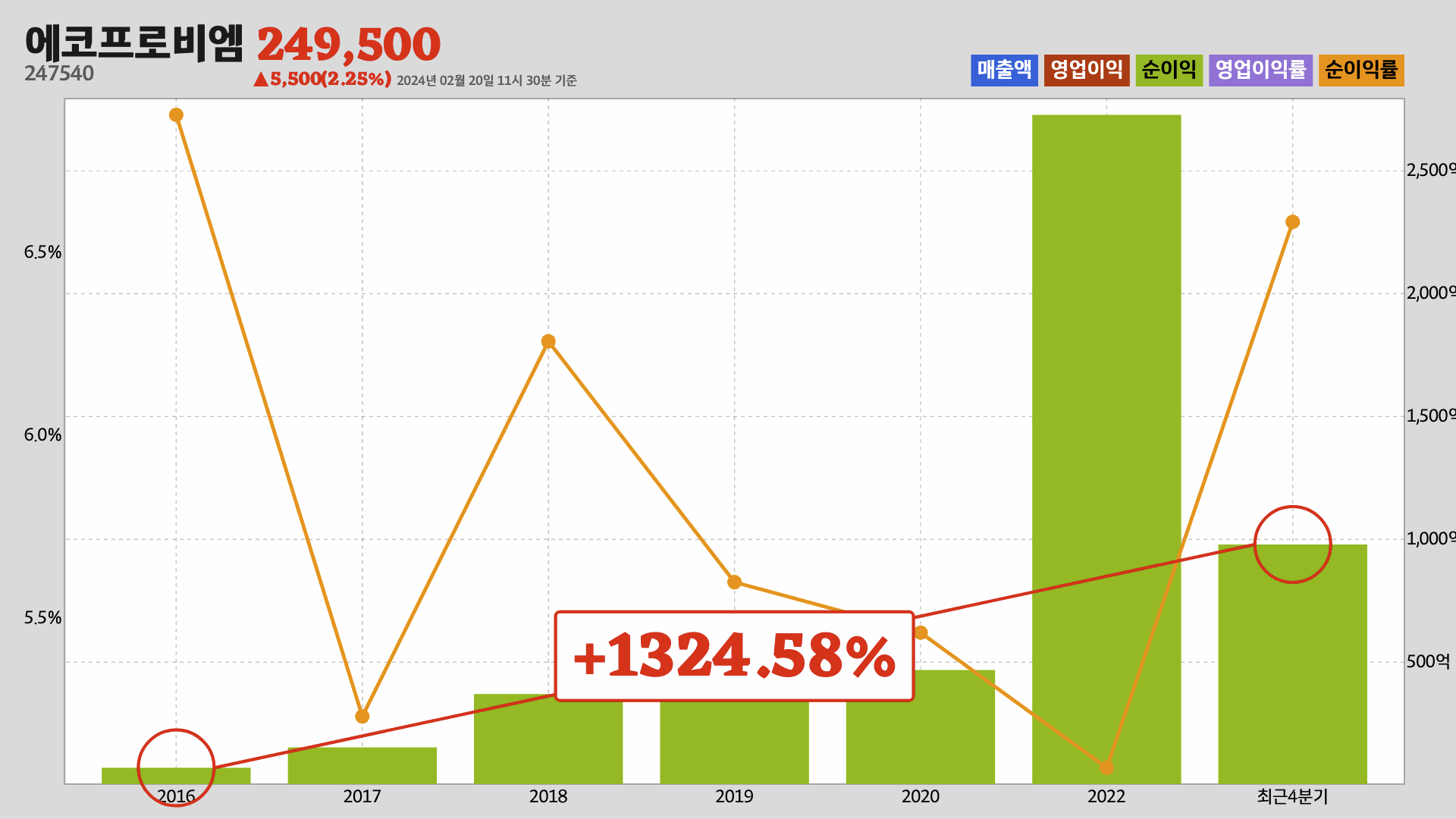Click the 최근4분기 net margin data point
This screenshot has height=819, width=1456.
point(1293,222)
